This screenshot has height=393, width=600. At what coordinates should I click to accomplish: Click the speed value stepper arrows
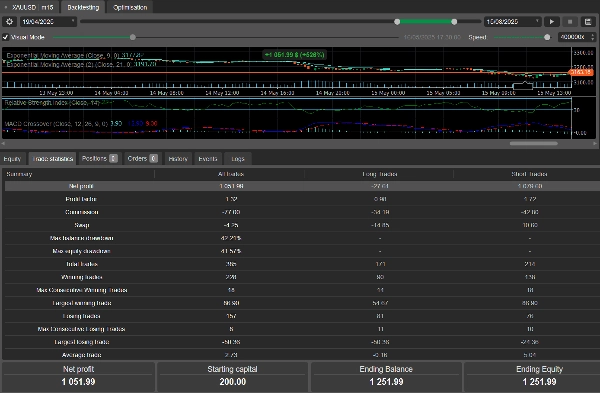[593, 37]
